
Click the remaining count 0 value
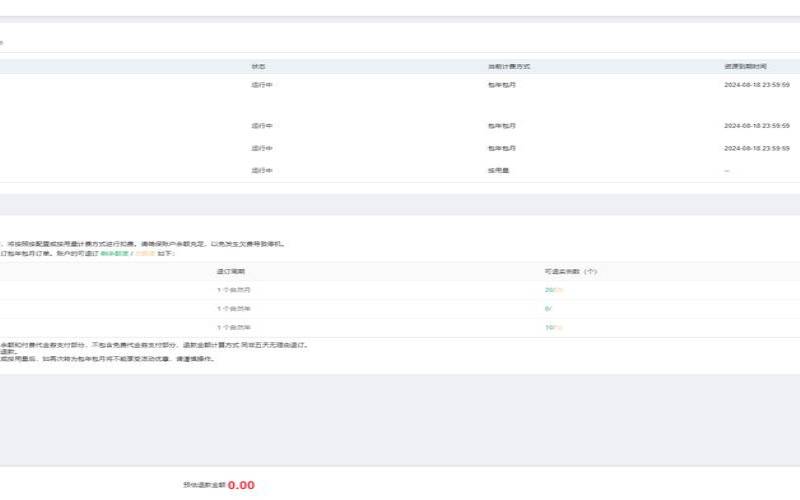pyautogui.click(x=546, y=309)
